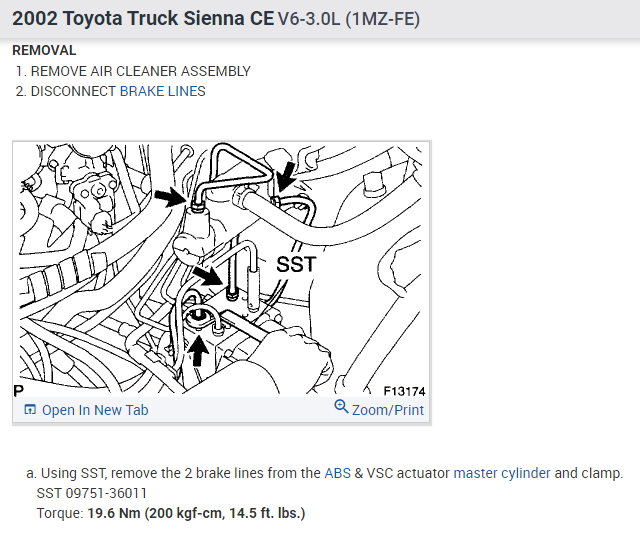The image size is (640, 536).
Task: Click the REMOVE AIR CLEANER ASSEMBLY step
Action: (140, 71)
